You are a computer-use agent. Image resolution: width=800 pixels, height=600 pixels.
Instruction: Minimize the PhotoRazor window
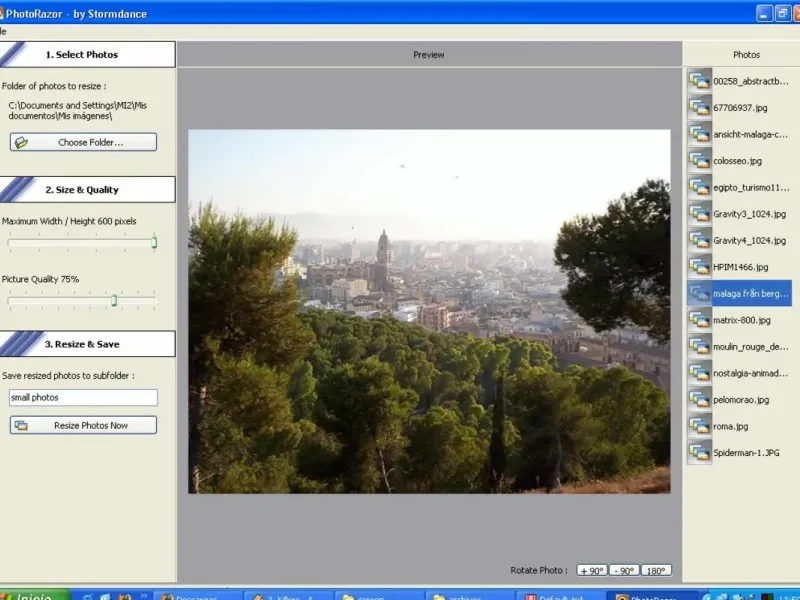point(764,14)
